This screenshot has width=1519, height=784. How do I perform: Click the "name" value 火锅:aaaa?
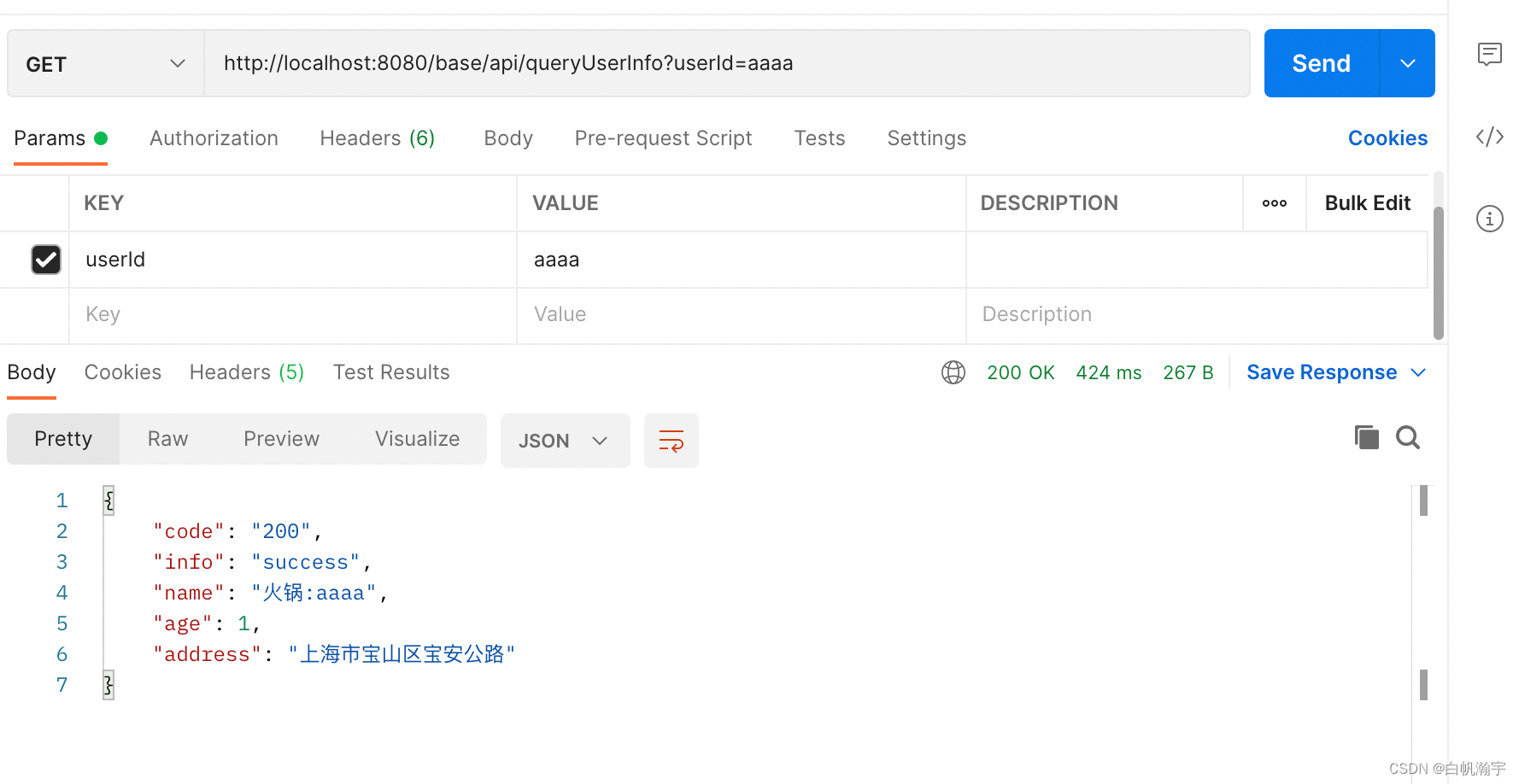[x=314, y=593]
